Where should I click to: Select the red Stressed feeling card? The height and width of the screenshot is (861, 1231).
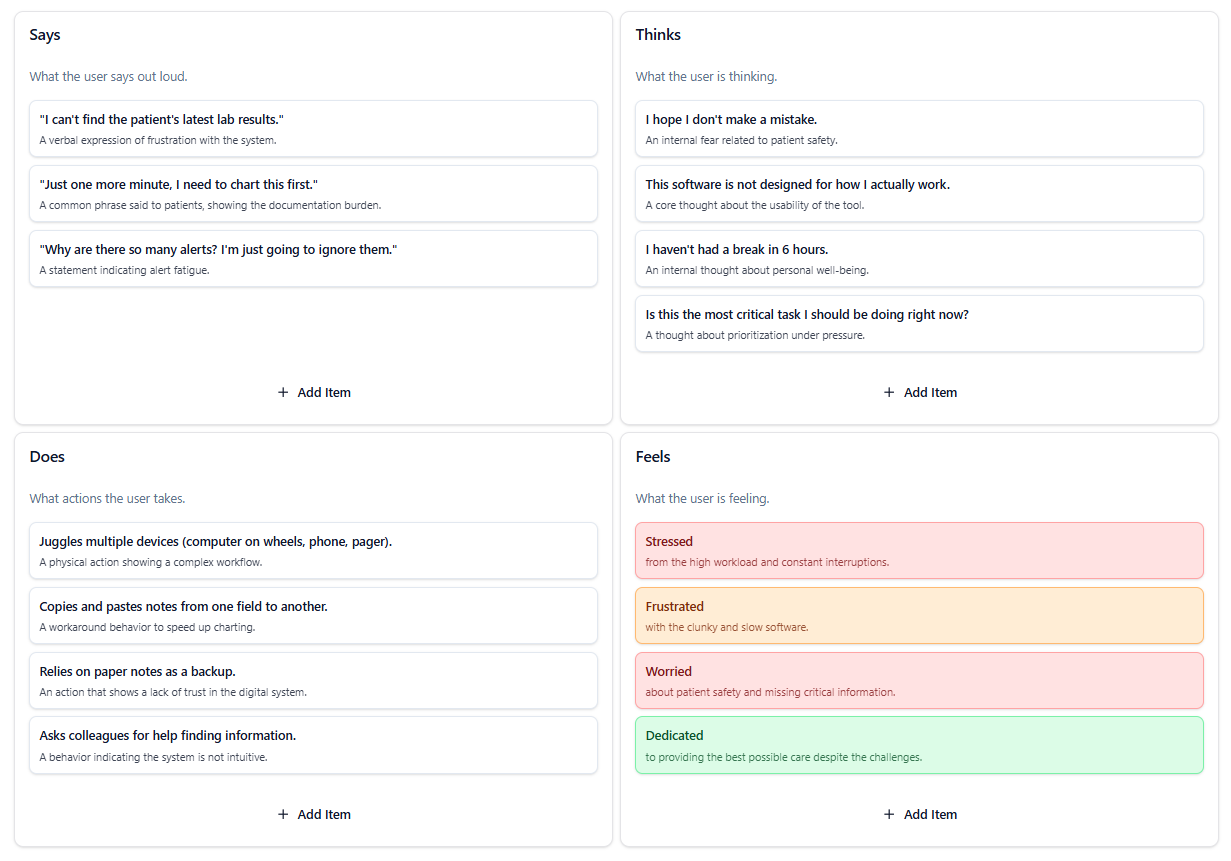(919, 551)
